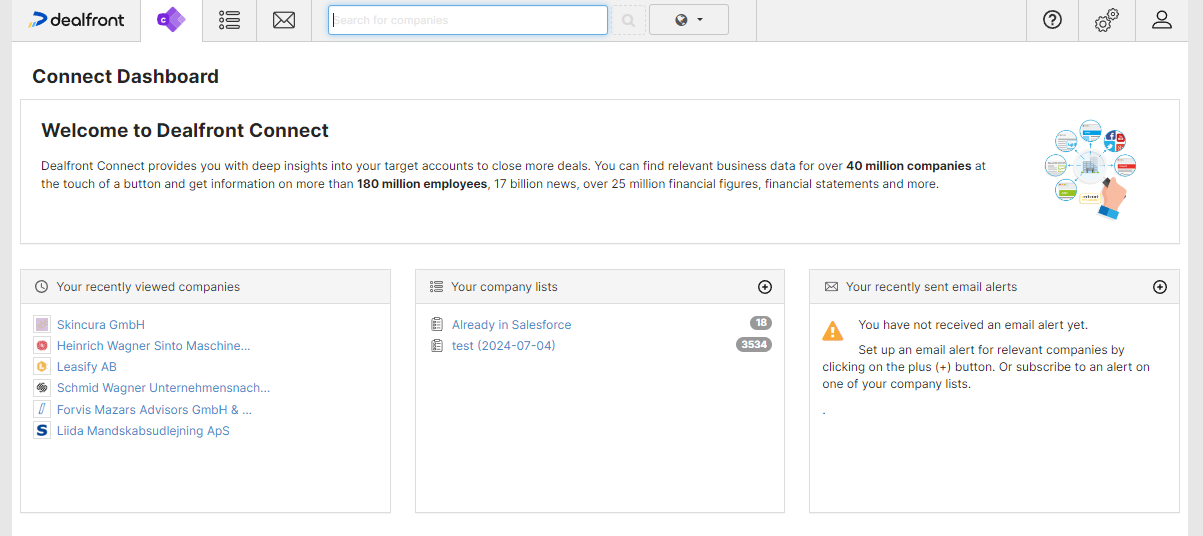
Task: Open the Connect app tab icon
Action: click(171, 20)
